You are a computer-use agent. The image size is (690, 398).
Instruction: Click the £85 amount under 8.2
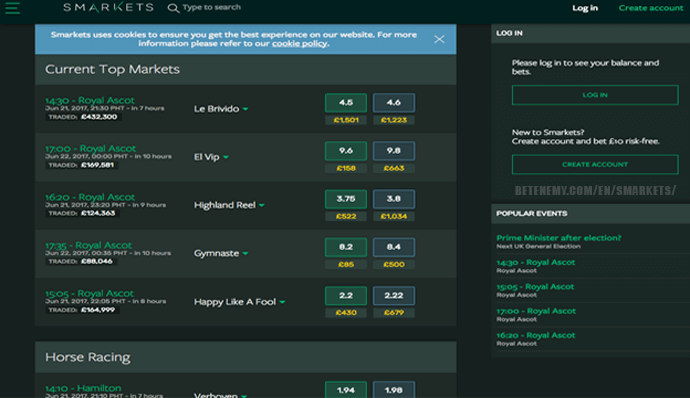pos(346,265)
